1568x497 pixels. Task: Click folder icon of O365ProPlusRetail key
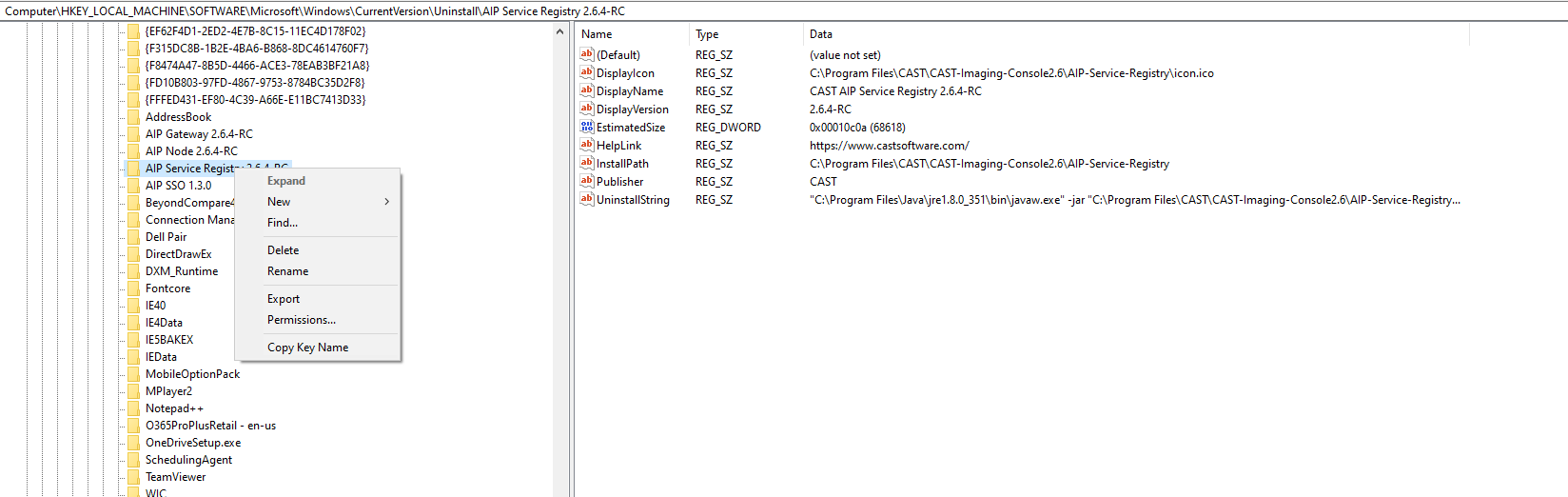click(x=133, y=426)
